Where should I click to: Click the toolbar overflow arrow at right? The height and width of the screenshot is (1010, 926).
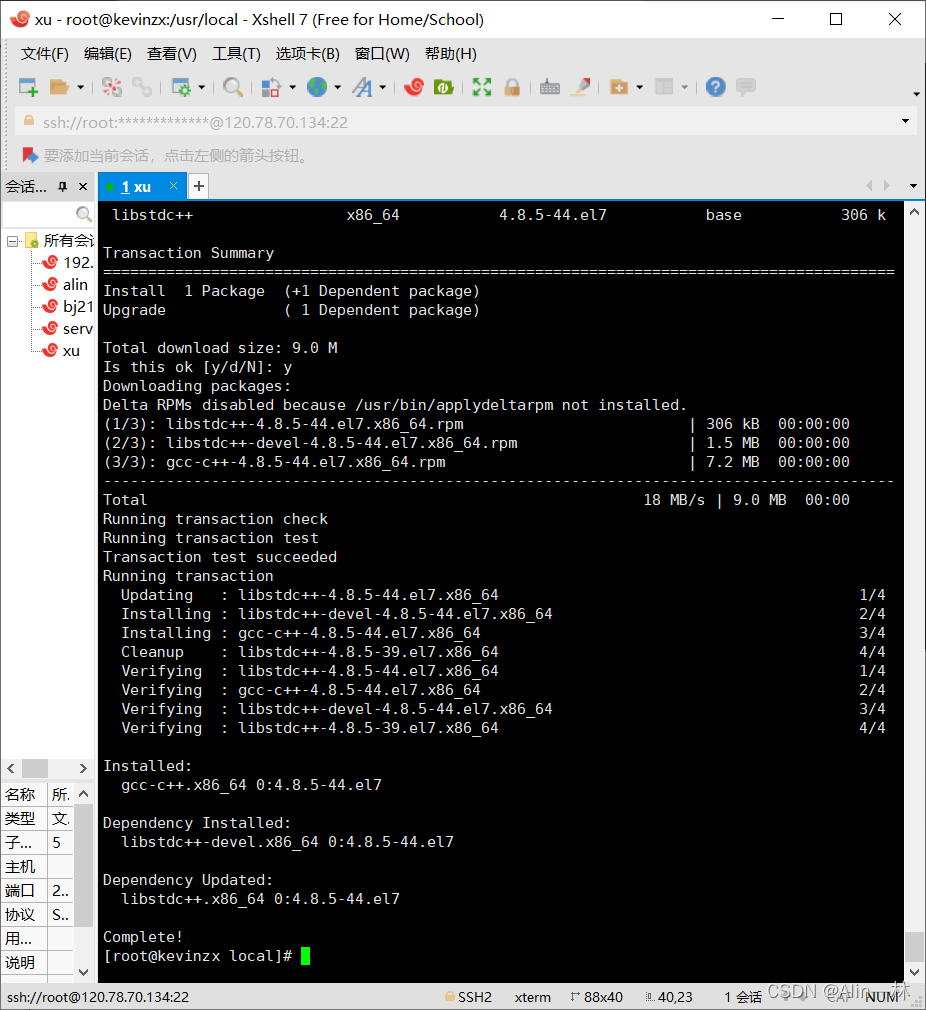[916, 94]
